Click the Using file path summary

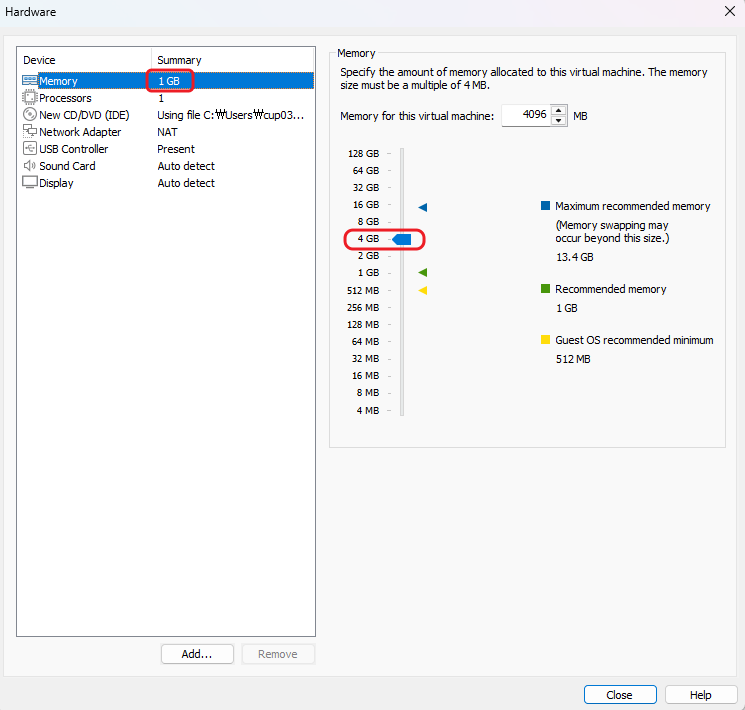pos(230,115)
